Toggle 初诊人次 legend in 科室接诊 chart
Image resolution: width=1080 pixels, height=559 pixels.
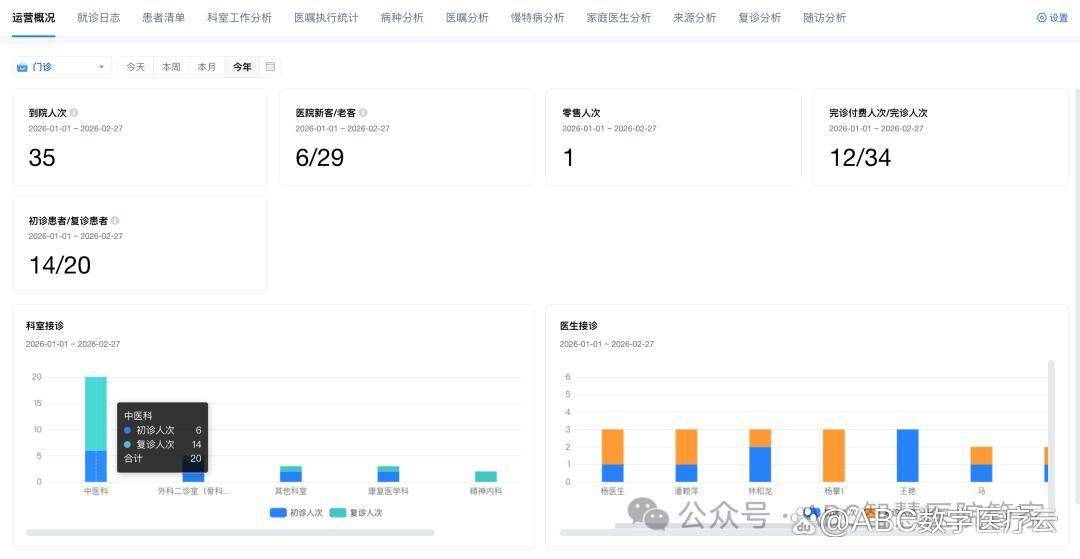click(297, 513)
